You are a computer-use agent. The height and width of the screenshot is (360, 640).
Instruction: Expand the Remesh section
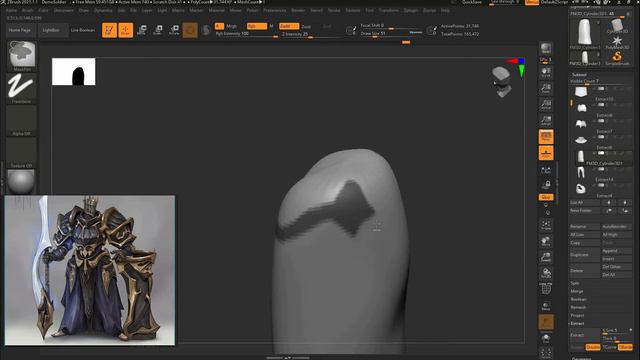pyautogui.click(x=578, y=307)
